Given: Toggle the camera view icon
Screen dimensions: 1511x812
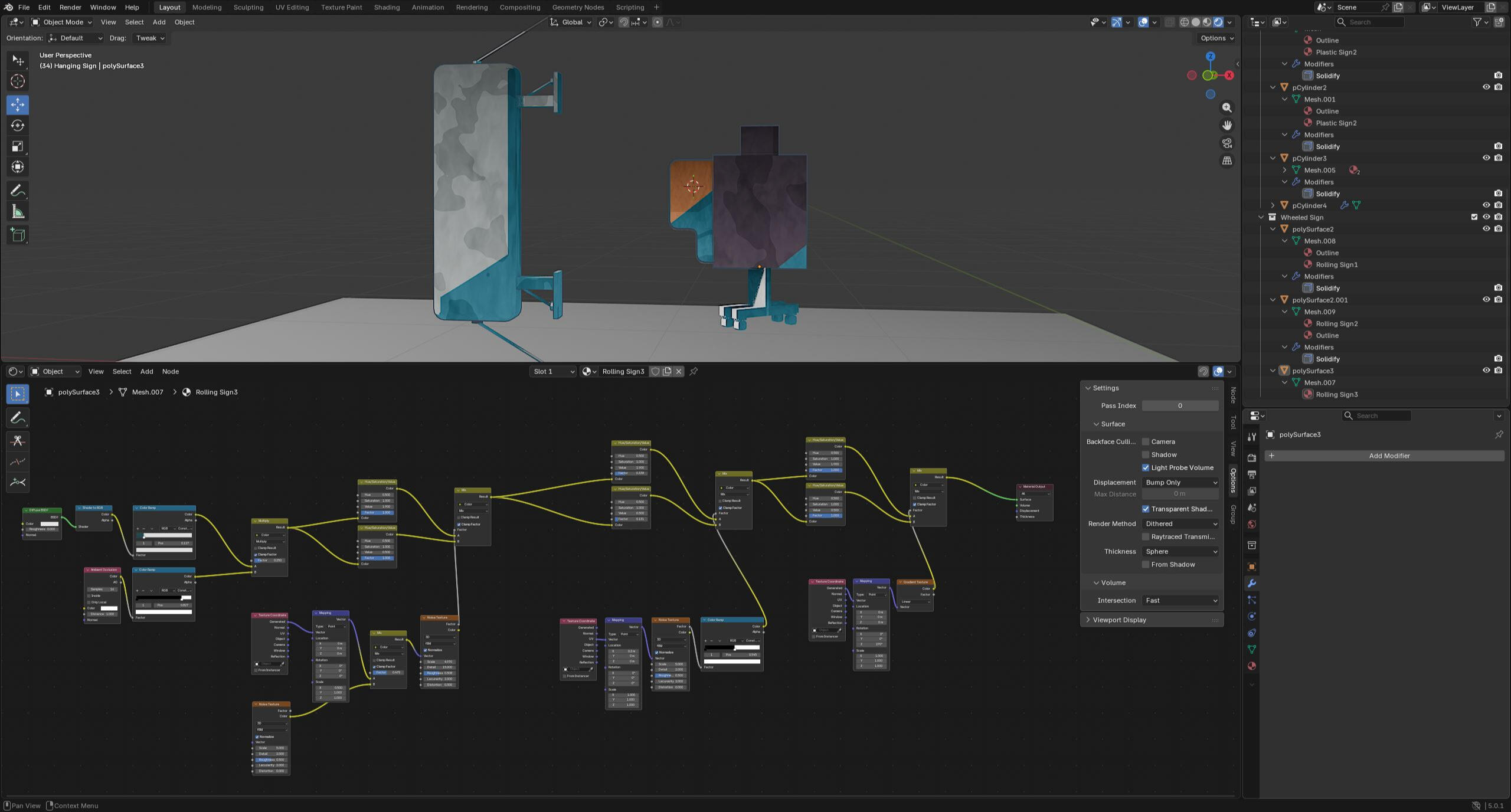Looking at the screenshot, I should (x=1227, y=143).
